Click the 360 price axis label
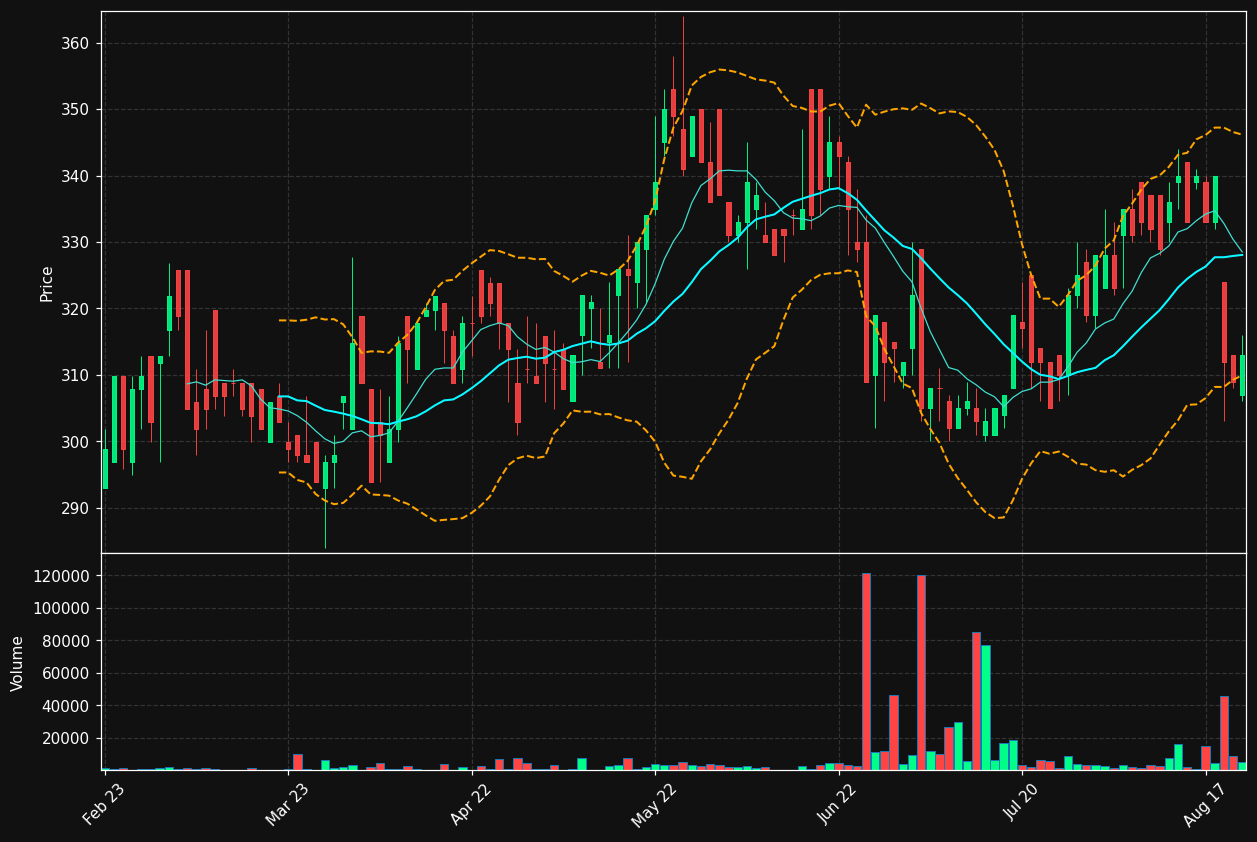Image resolution: width=1257 pixels, height=842 pixels. (x=76, y=44)
